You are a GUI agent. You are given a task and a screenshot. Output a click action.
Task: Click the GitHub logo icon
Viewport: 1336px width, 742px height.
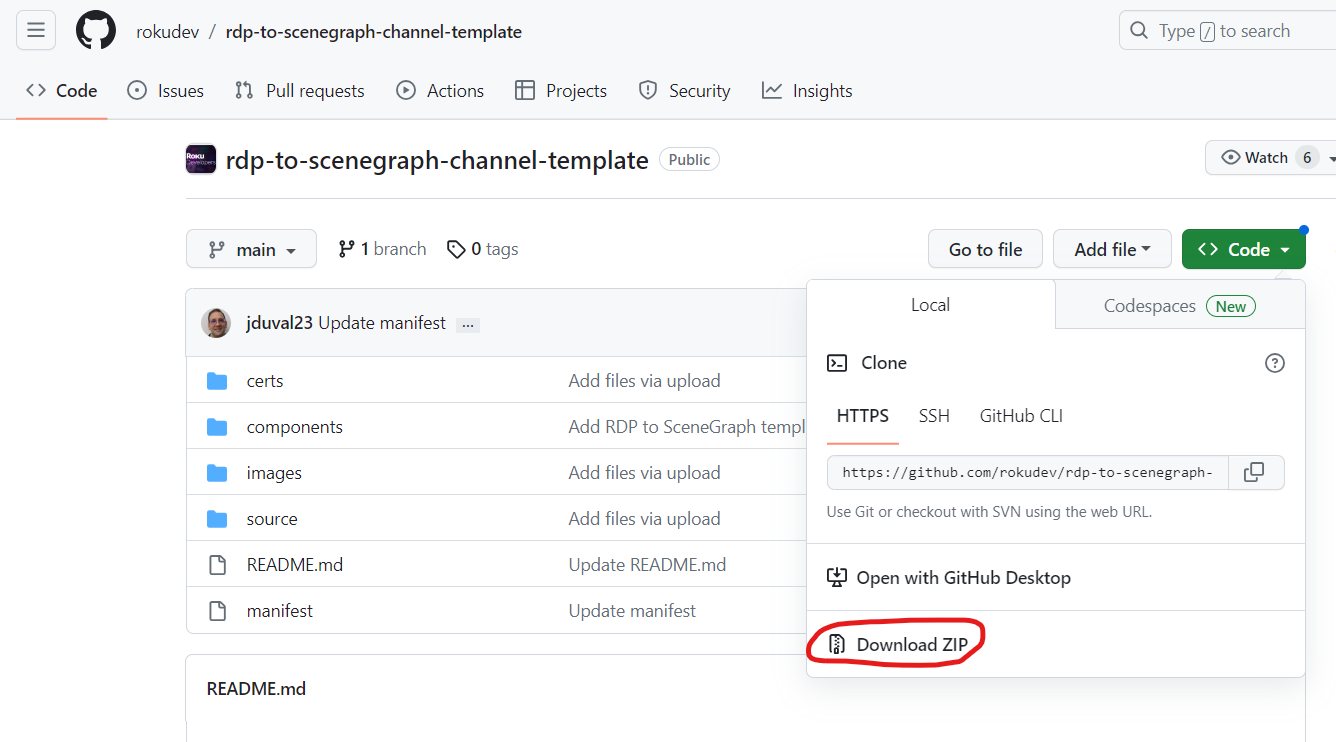pos(95,30)
